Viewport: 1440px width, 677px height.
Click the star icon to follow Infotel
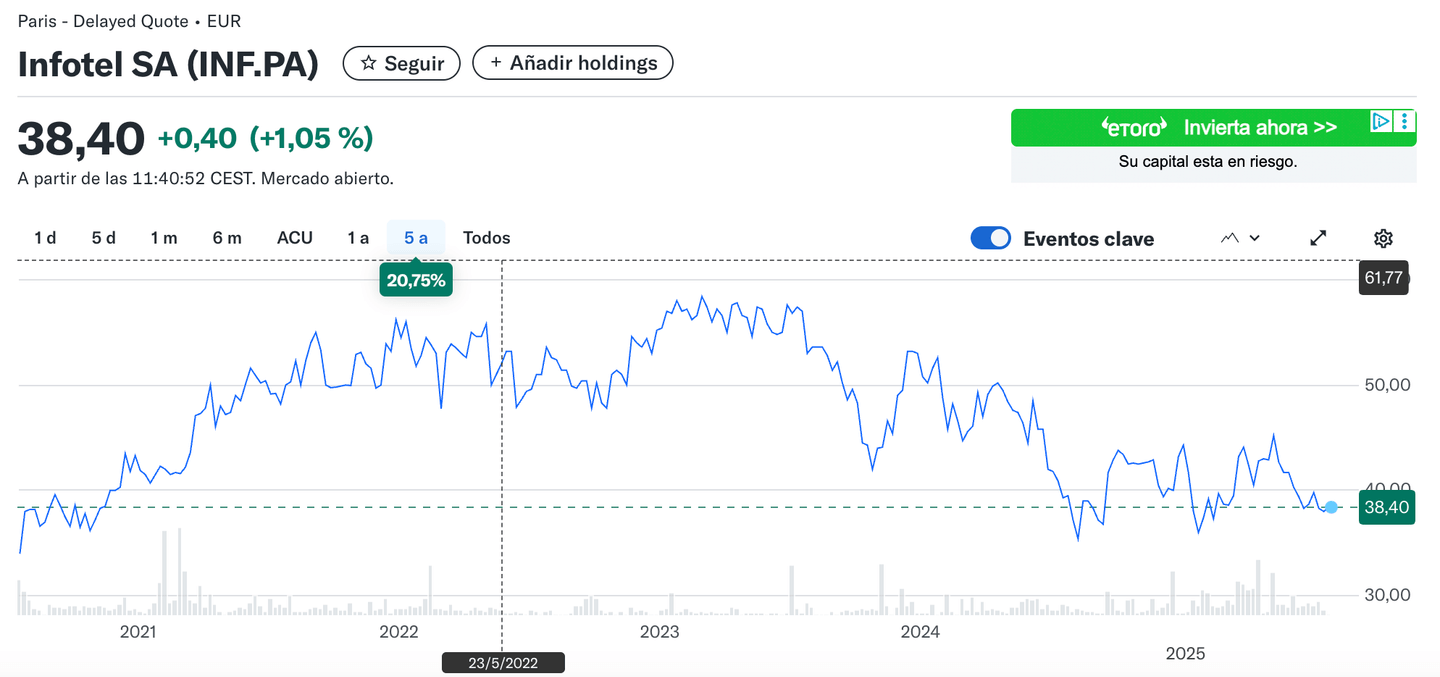(368, 63)
